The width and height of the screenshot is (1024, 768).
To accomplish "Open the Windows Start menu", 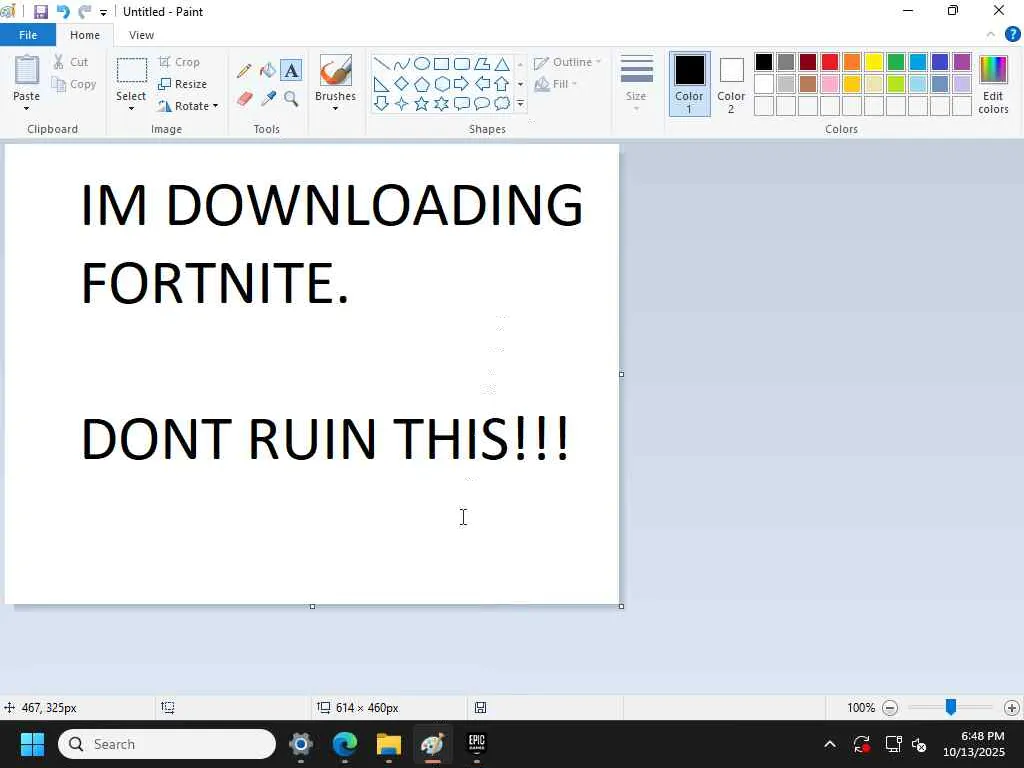I will coord(32,744).
